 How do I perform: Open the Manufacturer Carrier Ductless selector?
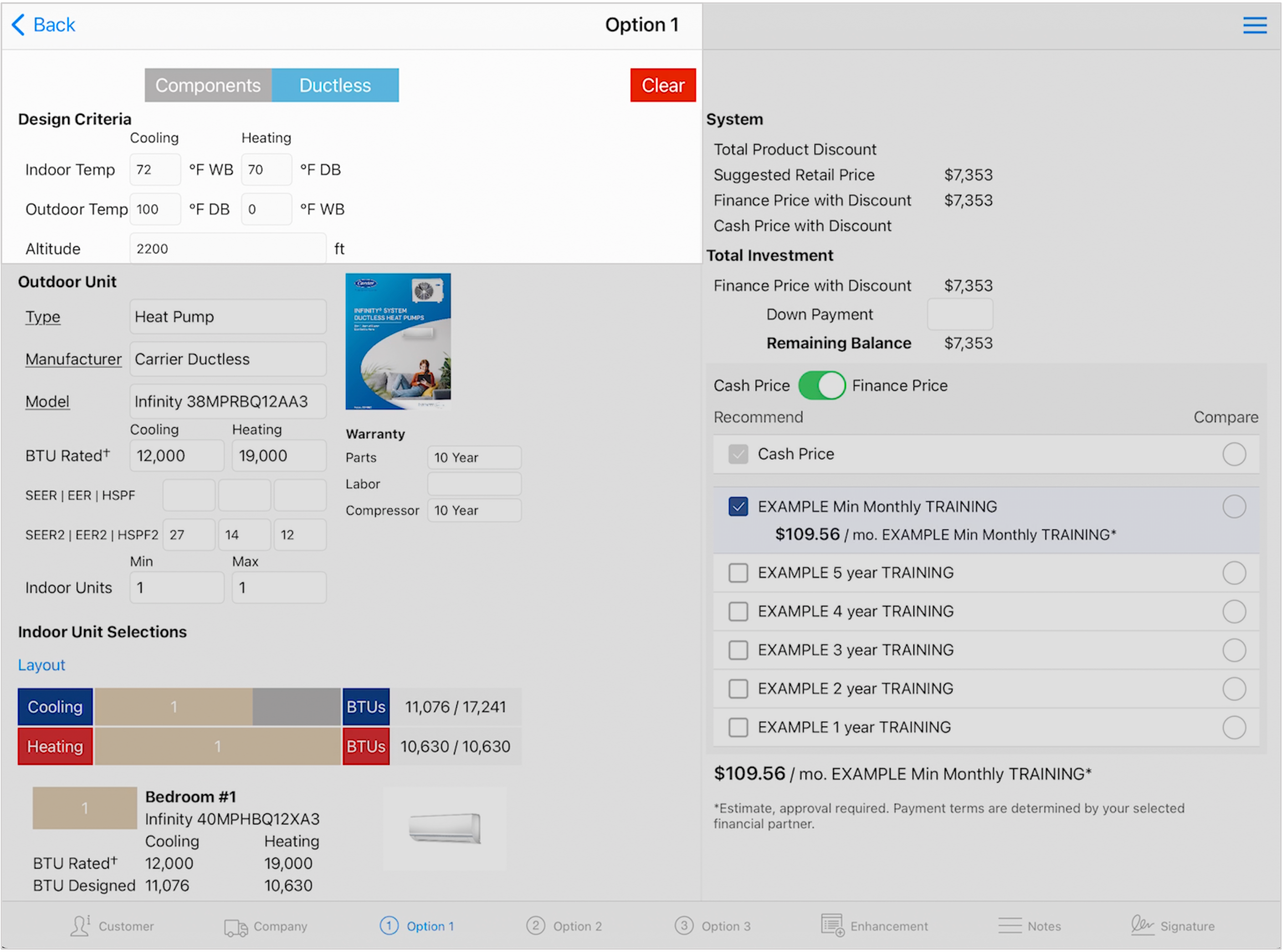pos(228,359)
